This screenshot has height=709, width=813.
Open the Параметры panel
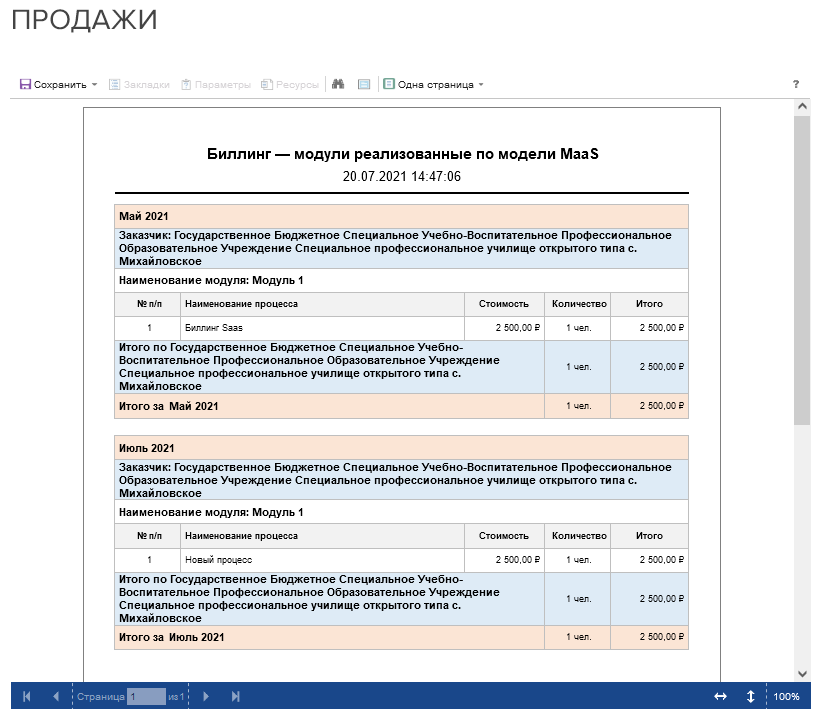coord(215,85)
